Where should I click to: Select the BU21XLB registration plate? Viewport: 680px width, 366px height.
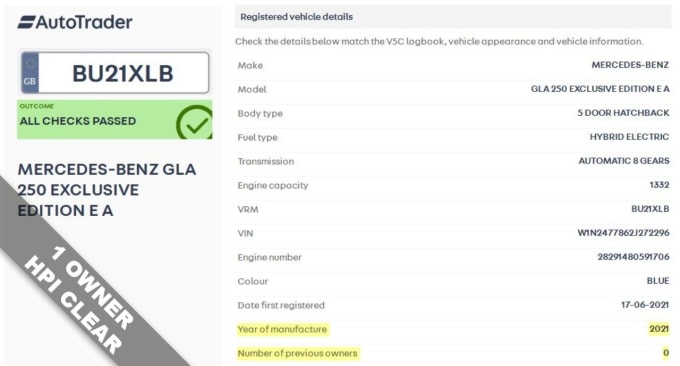point(115,73)
